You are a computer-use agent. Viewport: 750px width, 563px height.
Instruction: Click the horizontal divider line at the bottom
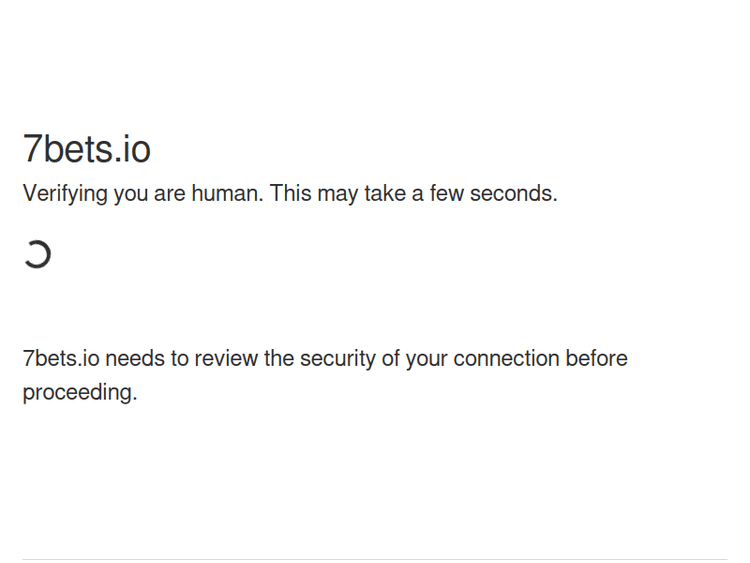click(375, 559)
